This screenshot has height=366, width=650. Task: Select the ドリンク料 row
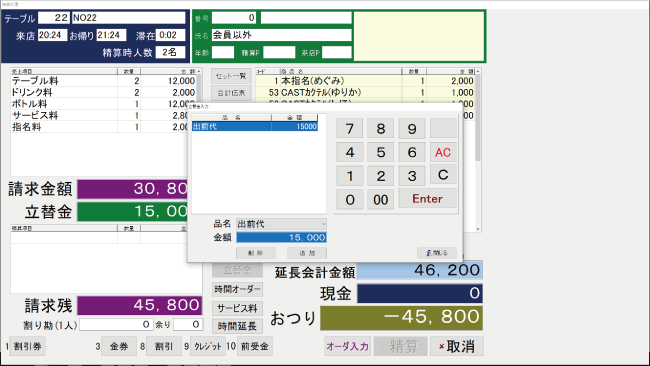104,92
